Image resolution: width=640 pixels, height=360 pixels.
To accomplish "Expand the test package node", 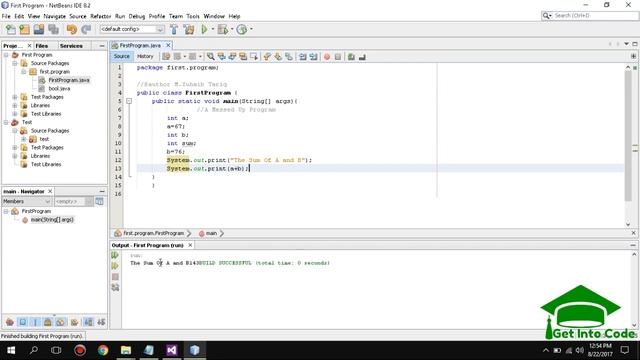I will (x=24, y=139).
